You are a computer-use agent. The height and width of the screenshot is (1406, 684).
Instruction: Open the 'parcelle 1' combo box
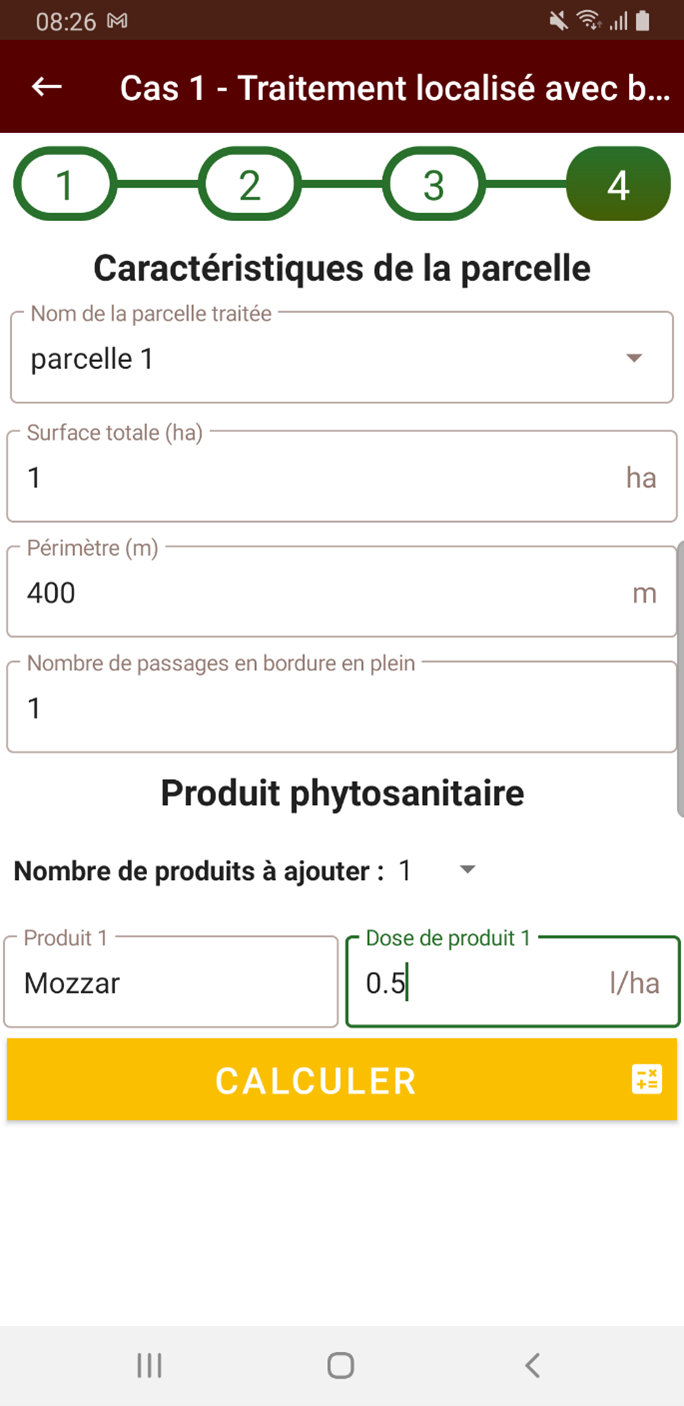(342, 358)
